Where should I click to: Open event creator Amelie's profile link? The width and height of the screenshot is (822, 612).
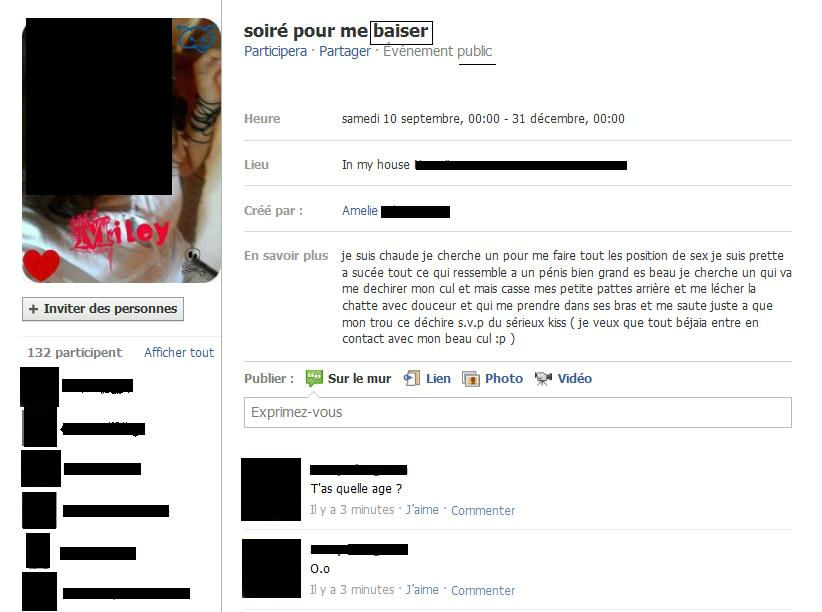360,211
